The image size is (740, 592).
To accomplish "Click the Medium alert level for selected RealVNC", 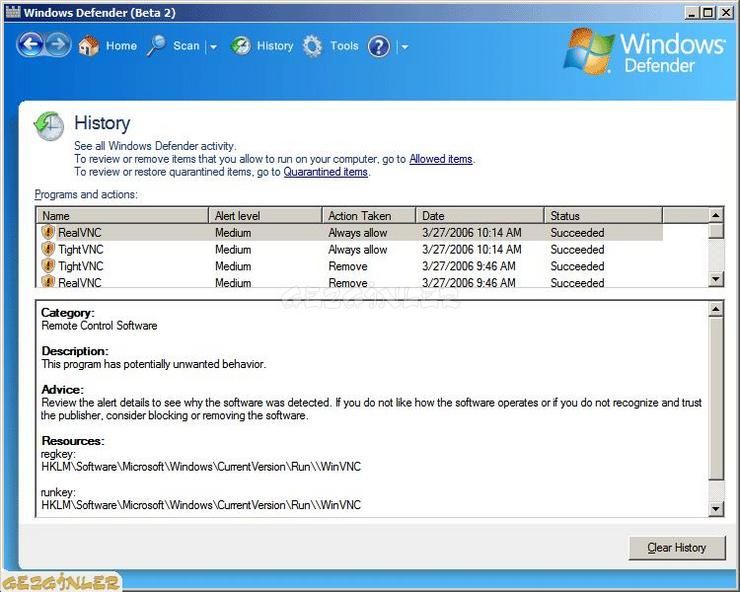I will [x=233, y=233].
